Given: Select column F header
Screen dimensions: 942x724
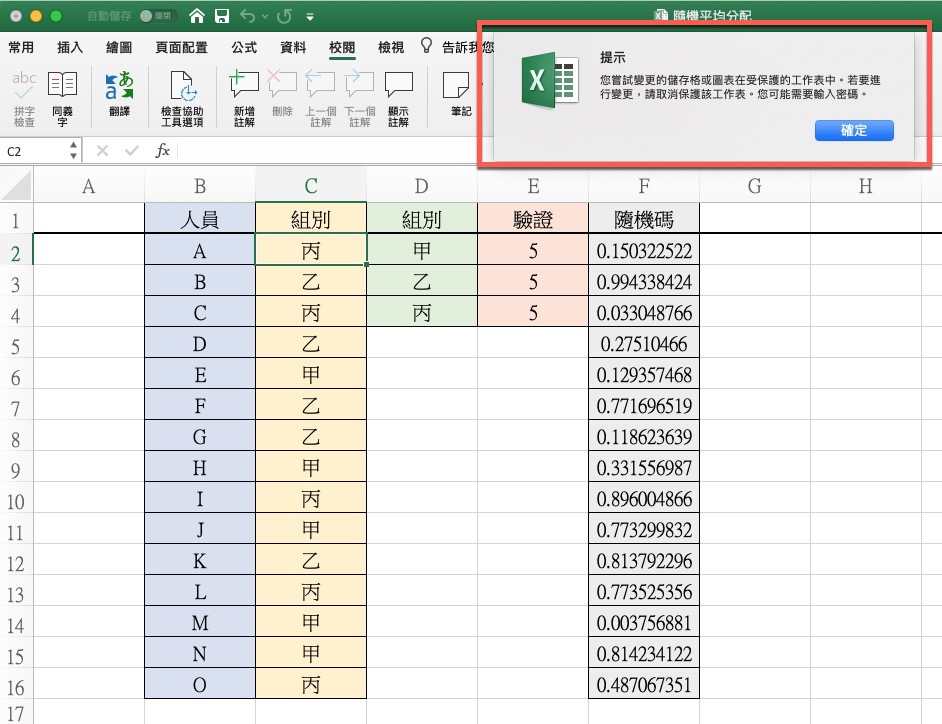Looking at the screenshot, I should (x=644, y=186).
